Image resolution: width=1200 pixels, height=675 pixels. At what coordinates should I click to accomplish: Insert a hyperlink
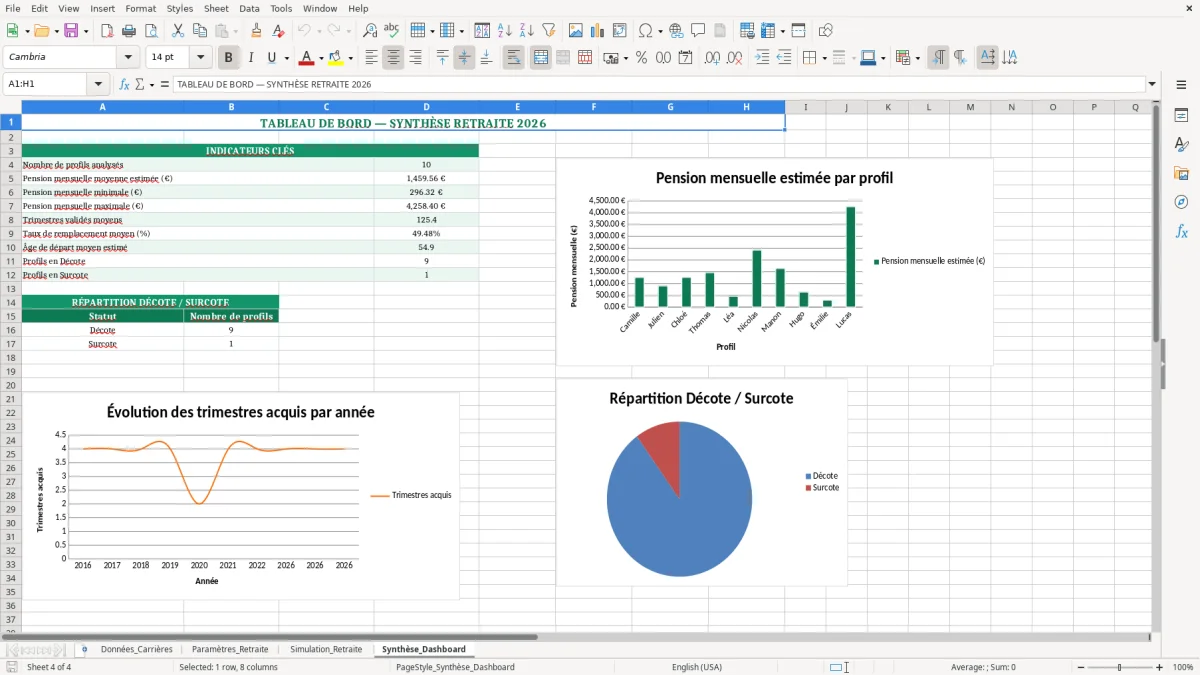tap(676, 31)
